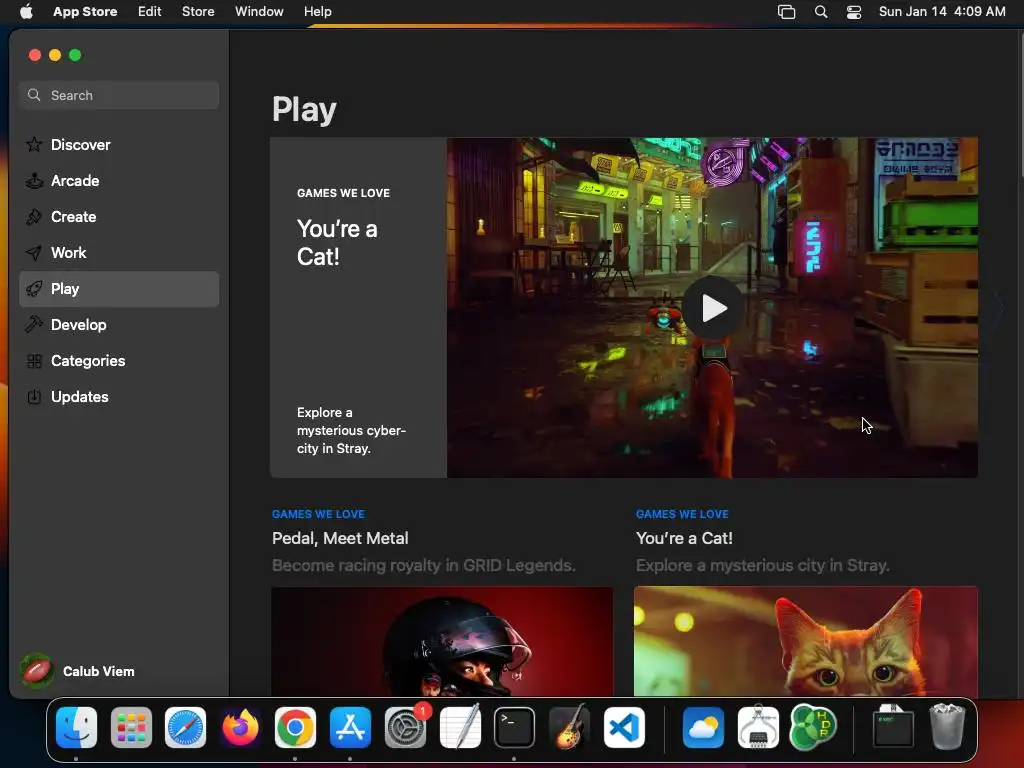Launch GarageBand from the Dock
The width and height of the screenshot is (1024, 768).
pyautogui.click(x=569, y=728)
